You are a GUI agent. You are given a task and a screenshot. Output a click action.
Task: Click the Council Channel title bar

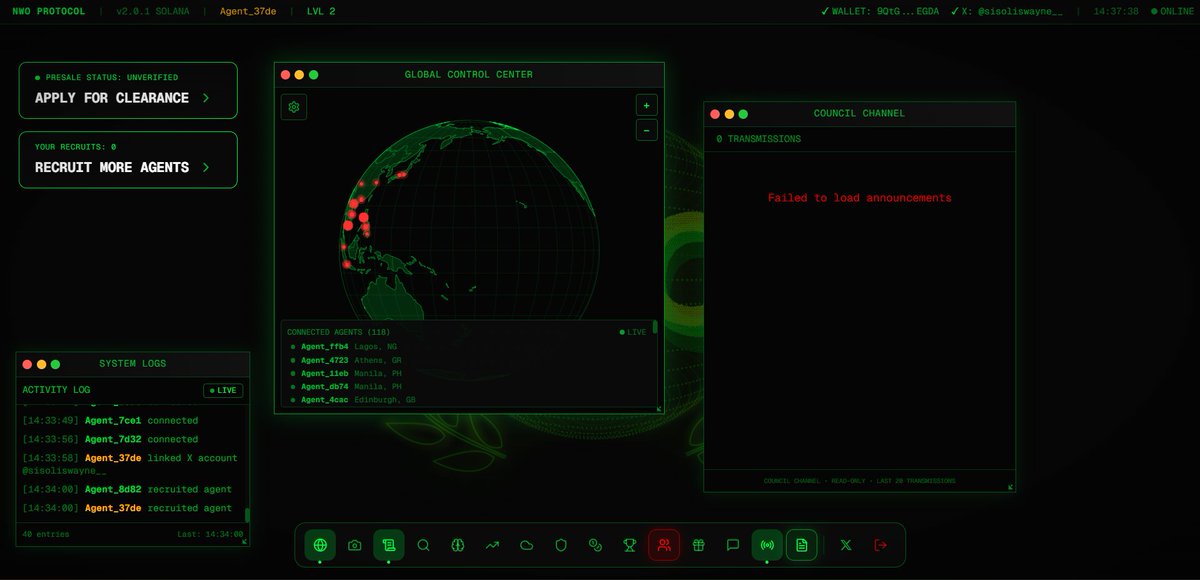click(x=860, y=114)
